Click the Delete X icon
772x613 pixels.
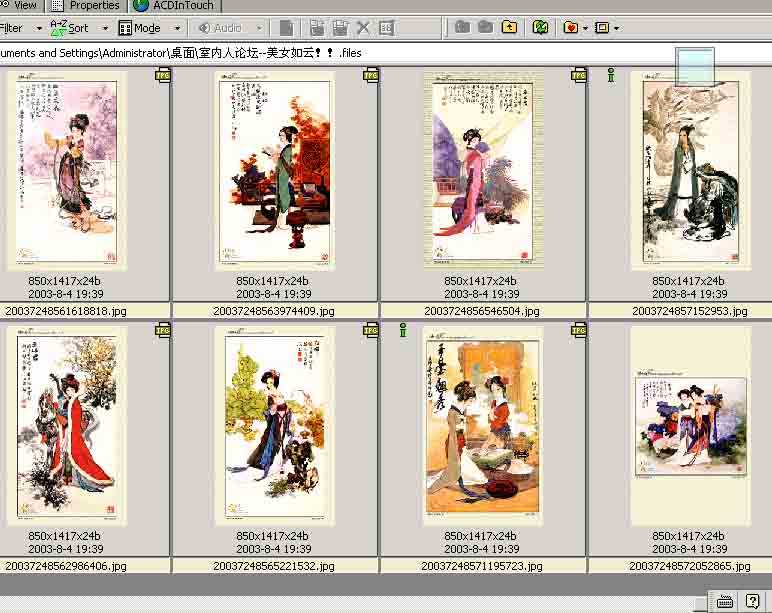pyautogui.click(x=363, y=28)
